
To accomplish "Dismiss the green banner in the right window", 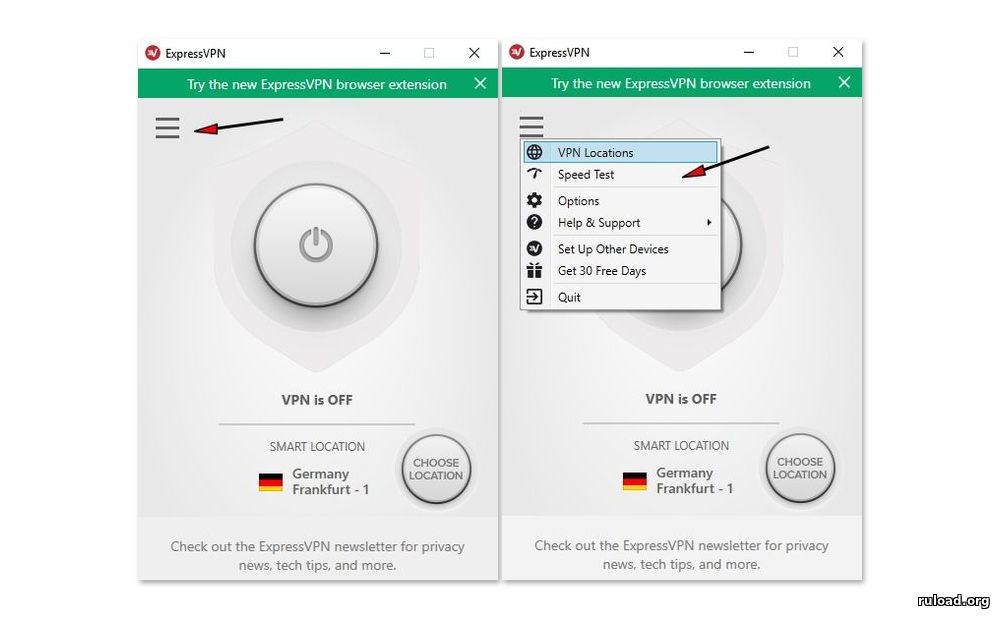I will (x=844, y=83).
